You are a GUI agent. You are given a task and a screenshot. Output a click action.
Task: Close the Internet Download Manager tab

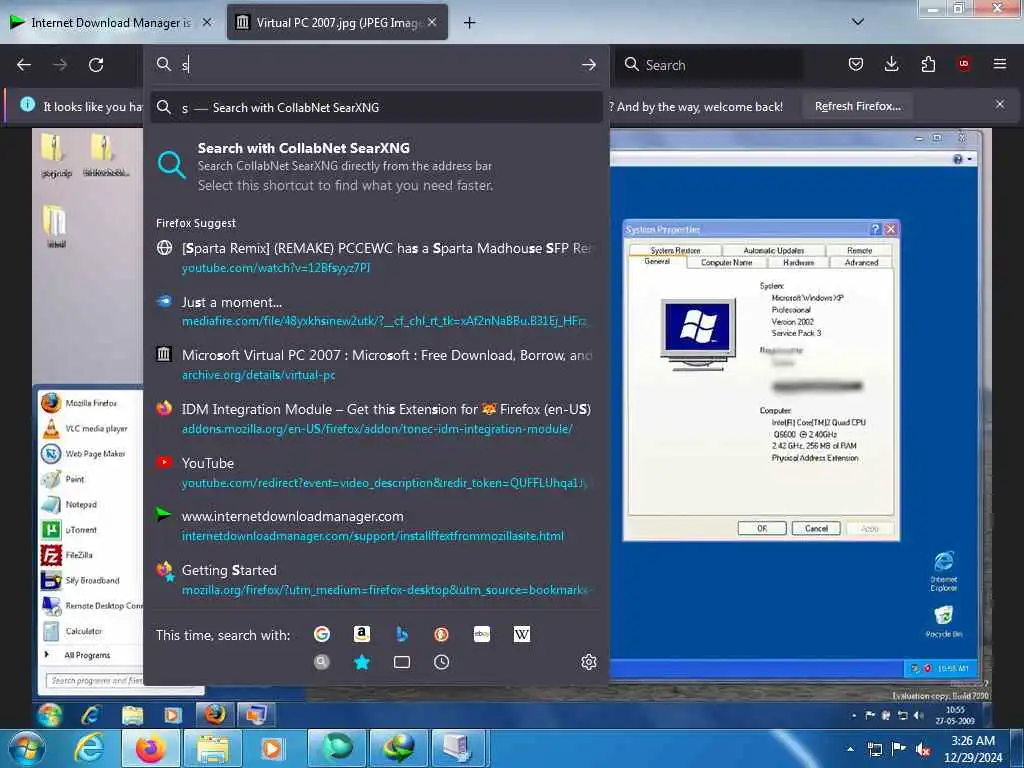pos(206,22)
